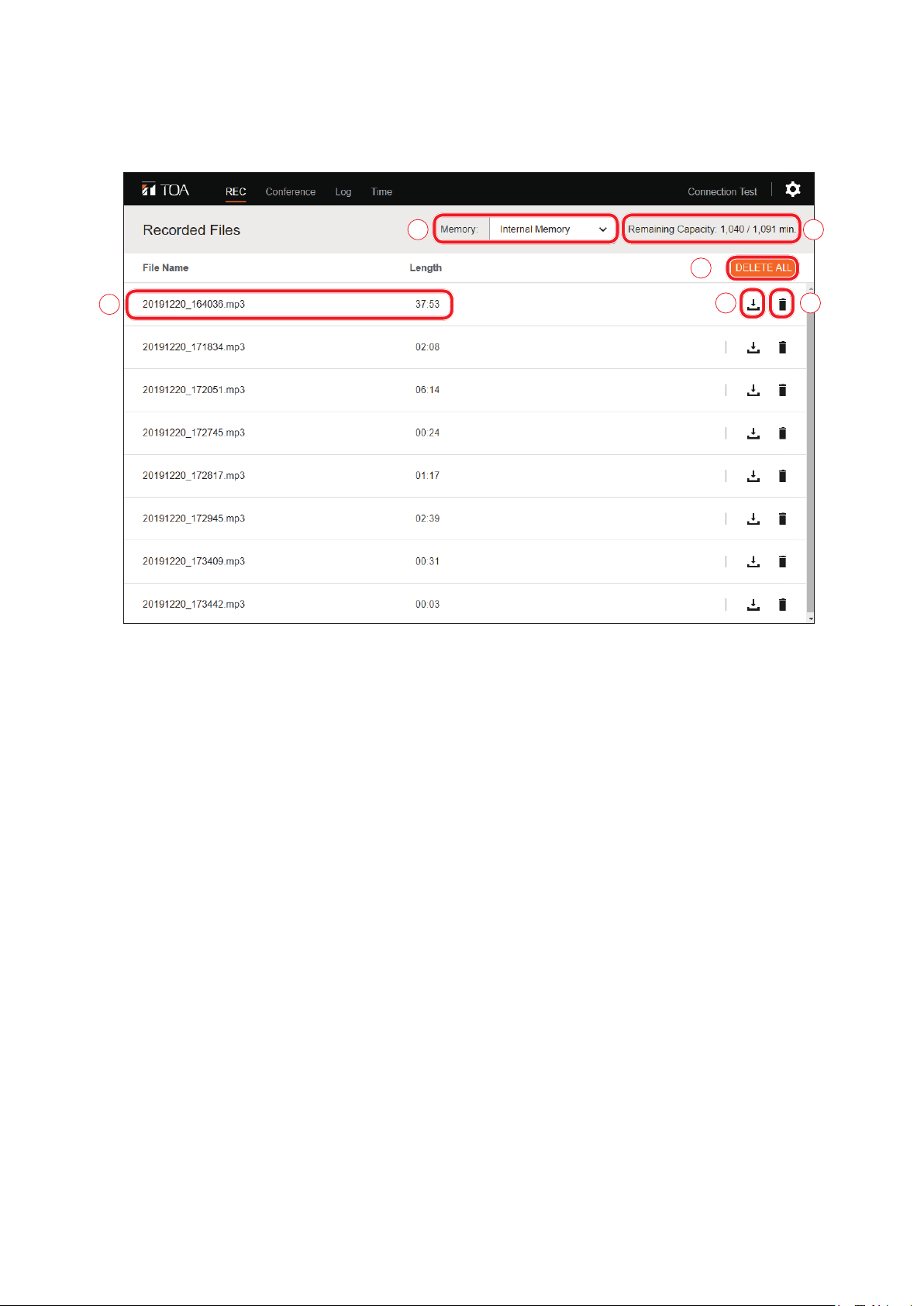Delete 20191220_172817.mp3 with trash icon

coord(782,476)
